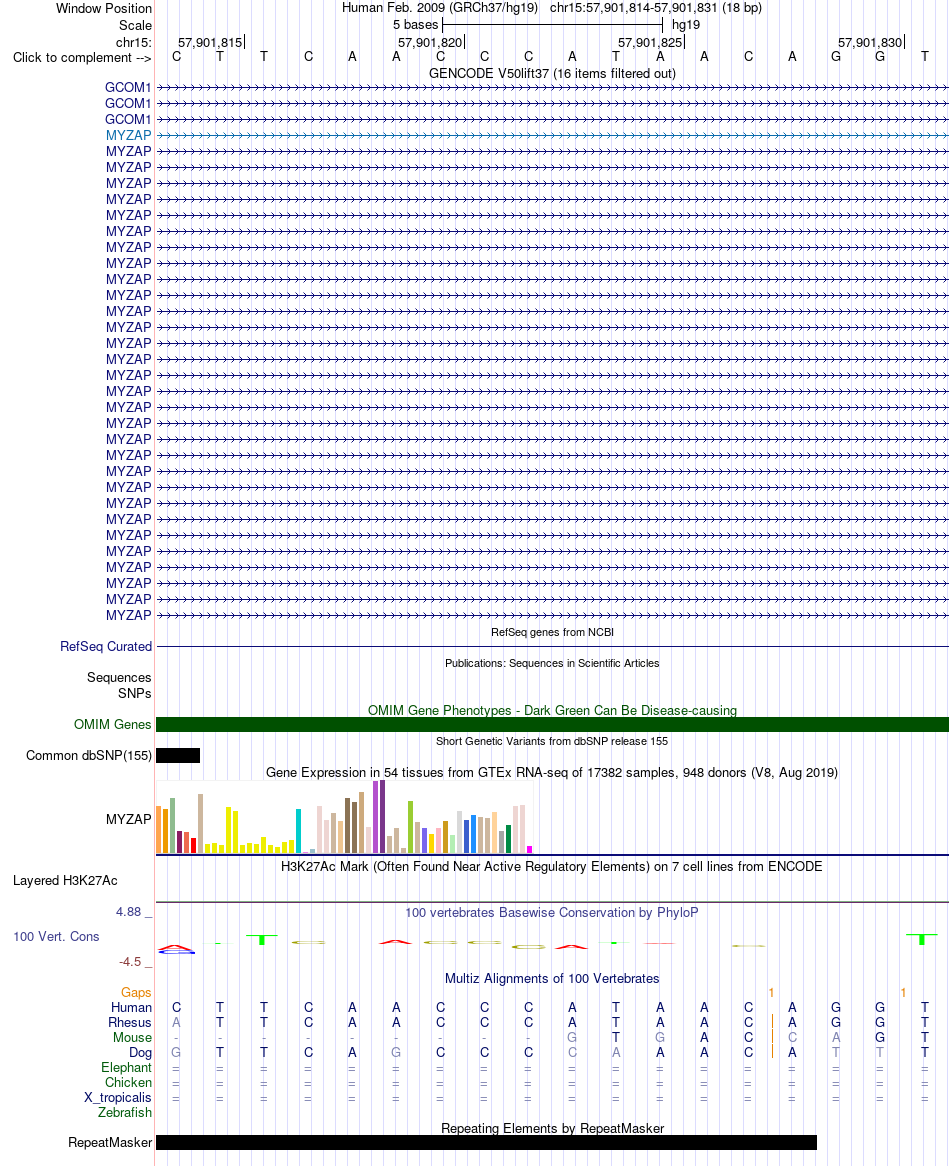Click the '5 bases' scale bar
Viewport: 950px width, 1166px height.
pyautogui.click(x=552, y=25)
